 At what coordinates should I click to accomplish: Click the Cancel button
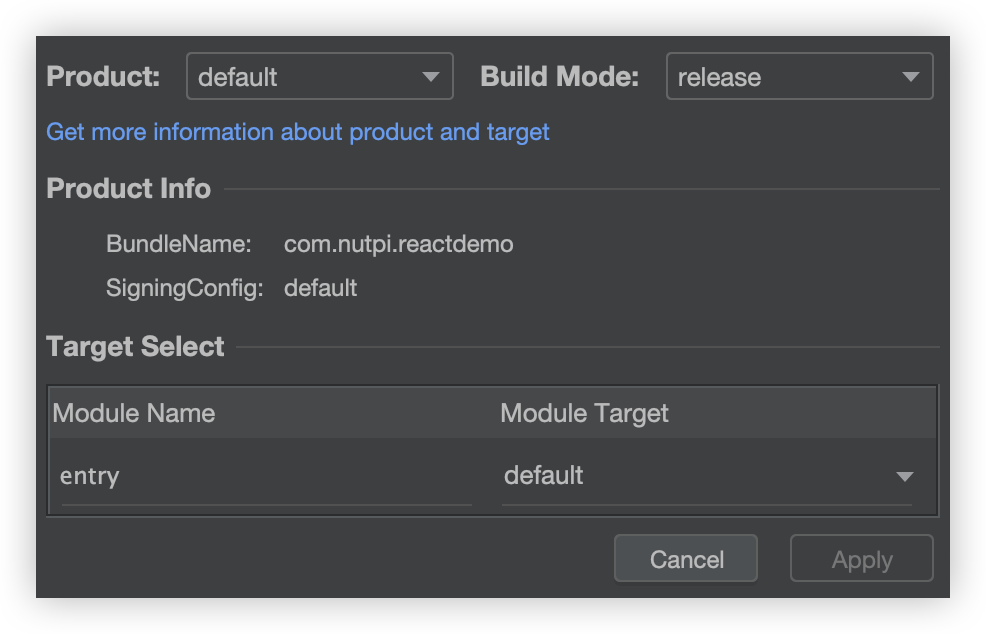[x=686, y=559]
